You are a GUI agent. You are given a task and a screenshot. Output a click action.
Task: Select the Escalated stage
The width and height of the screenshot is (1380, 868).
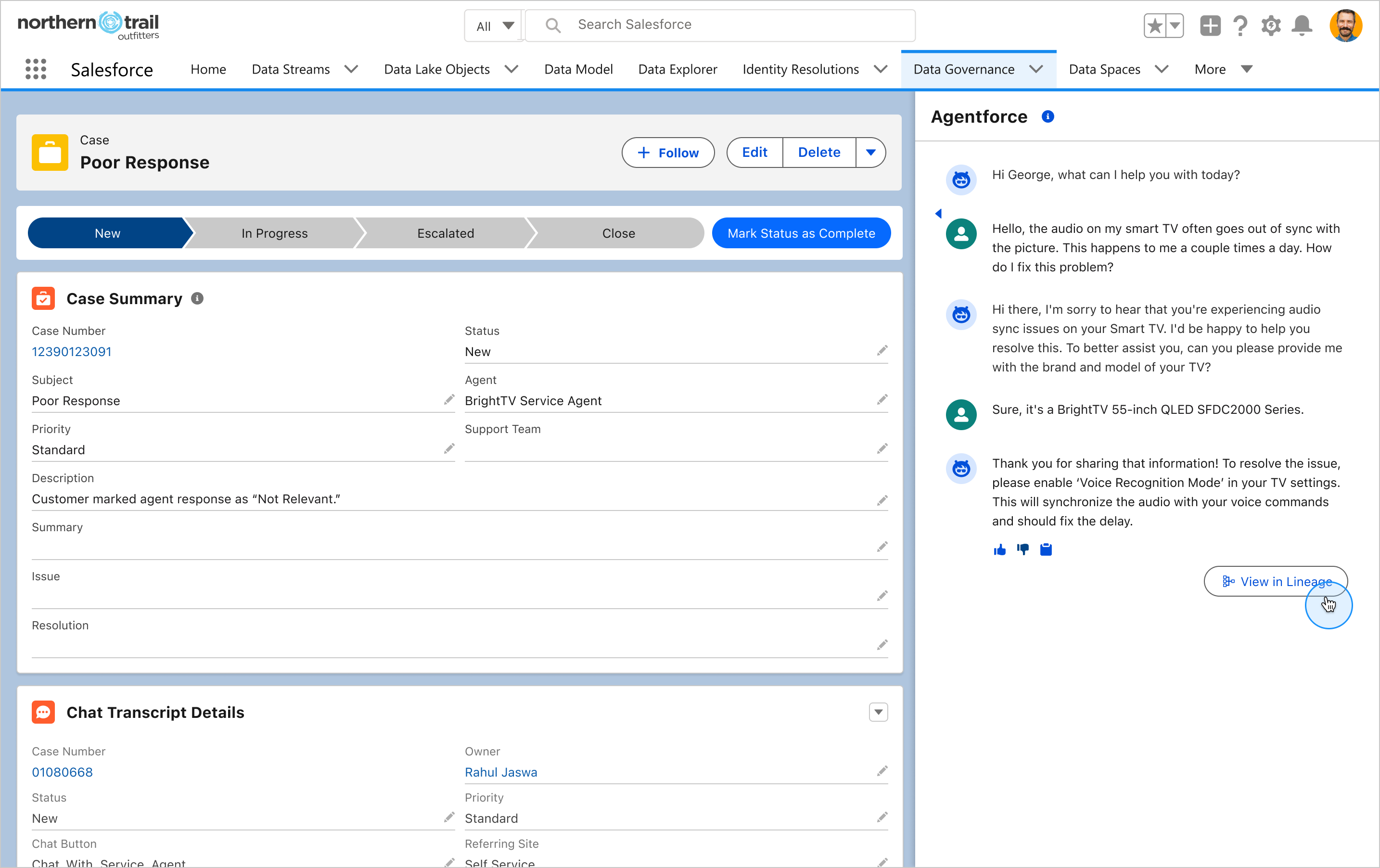click(x=446, y=233)
